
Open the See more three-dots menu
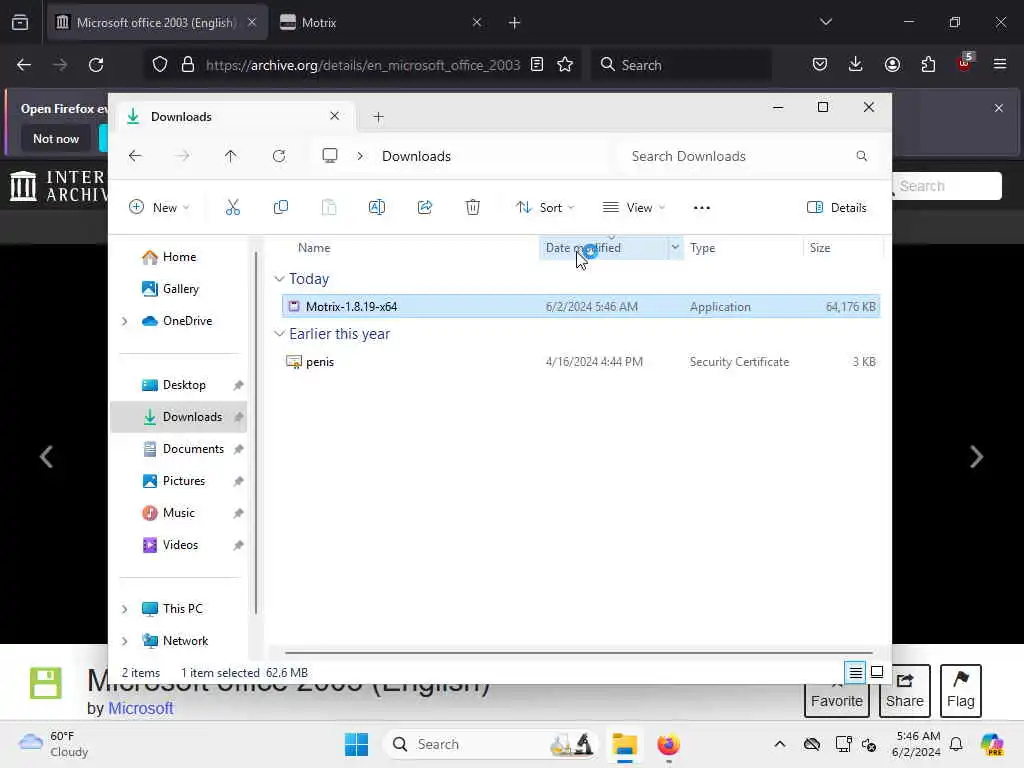coord(701,208)
